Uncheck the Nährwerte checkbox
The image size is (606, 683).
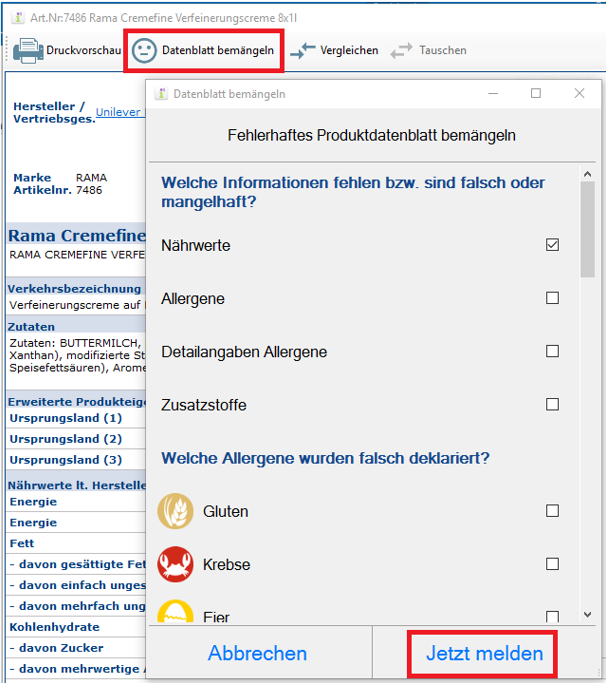coord(552,245)
